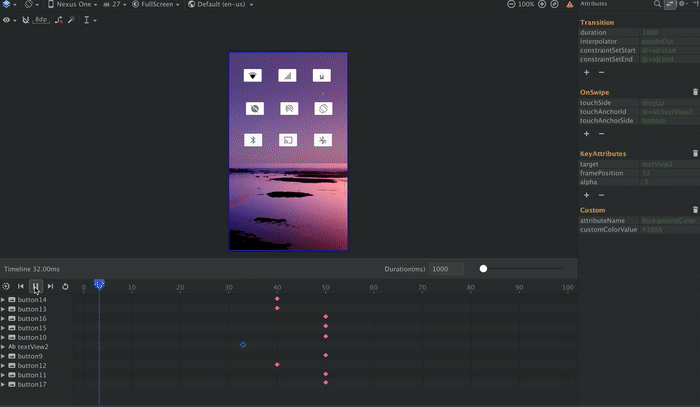Screen dimensions: 700x407
Task: Jump to timeline end
Action: (50, 287)
